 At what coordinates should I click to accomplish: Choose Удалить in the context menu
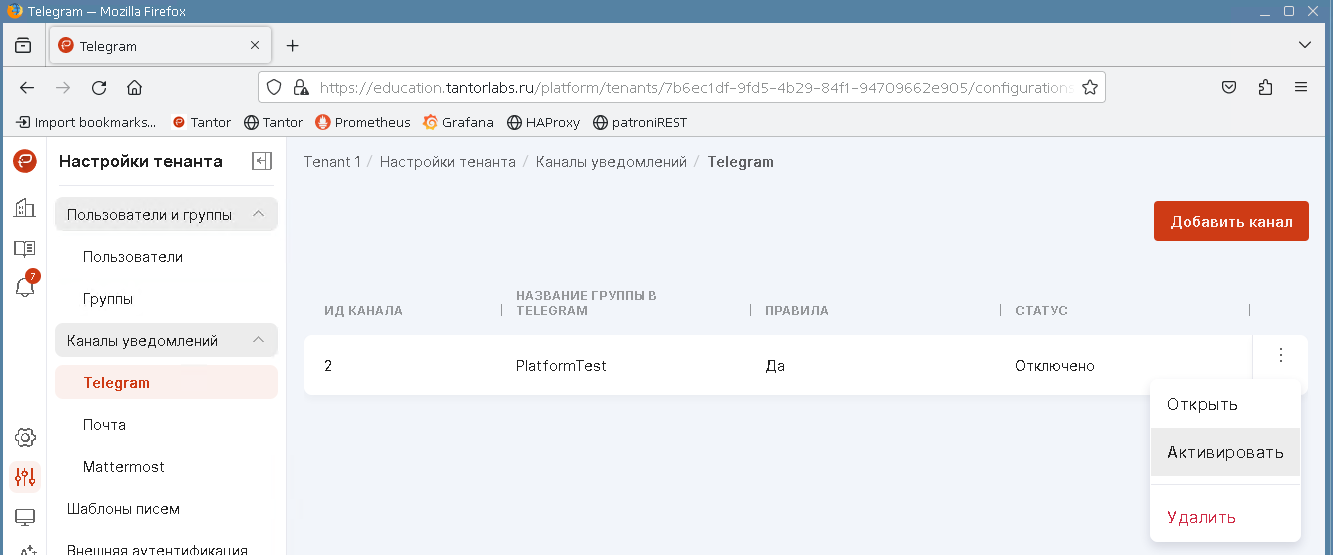click(x=1201, y=517)
